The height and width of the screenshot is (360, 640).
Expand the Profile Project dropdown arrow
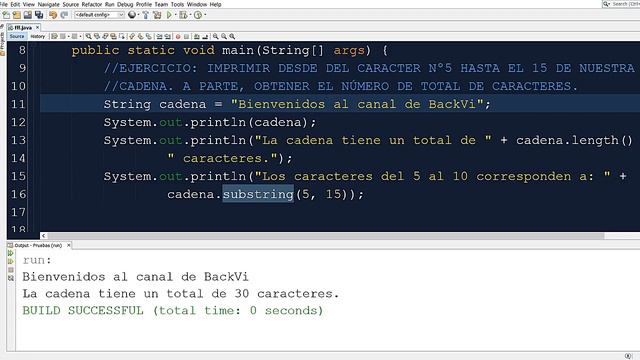coord(205,15)
